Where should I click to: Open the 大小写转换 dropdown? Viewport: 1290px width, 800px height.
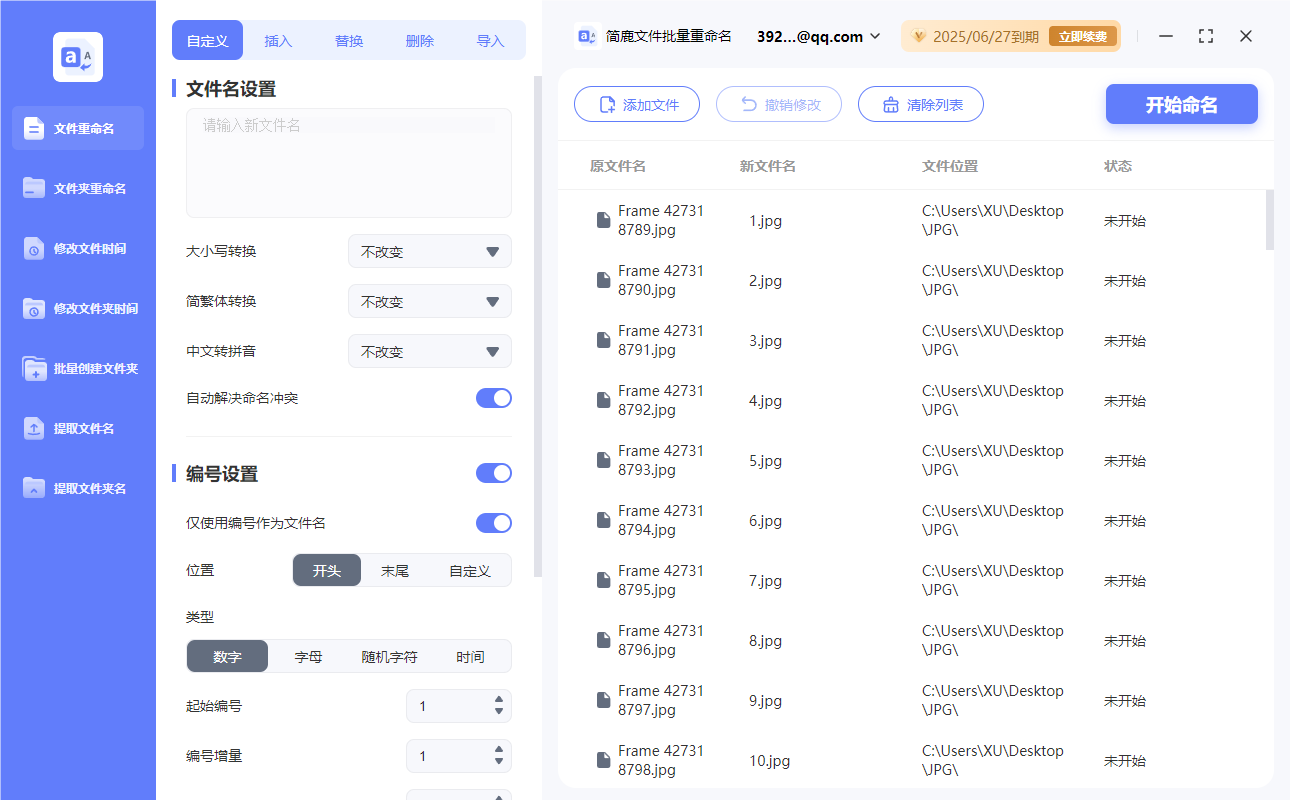click(429, 251)
